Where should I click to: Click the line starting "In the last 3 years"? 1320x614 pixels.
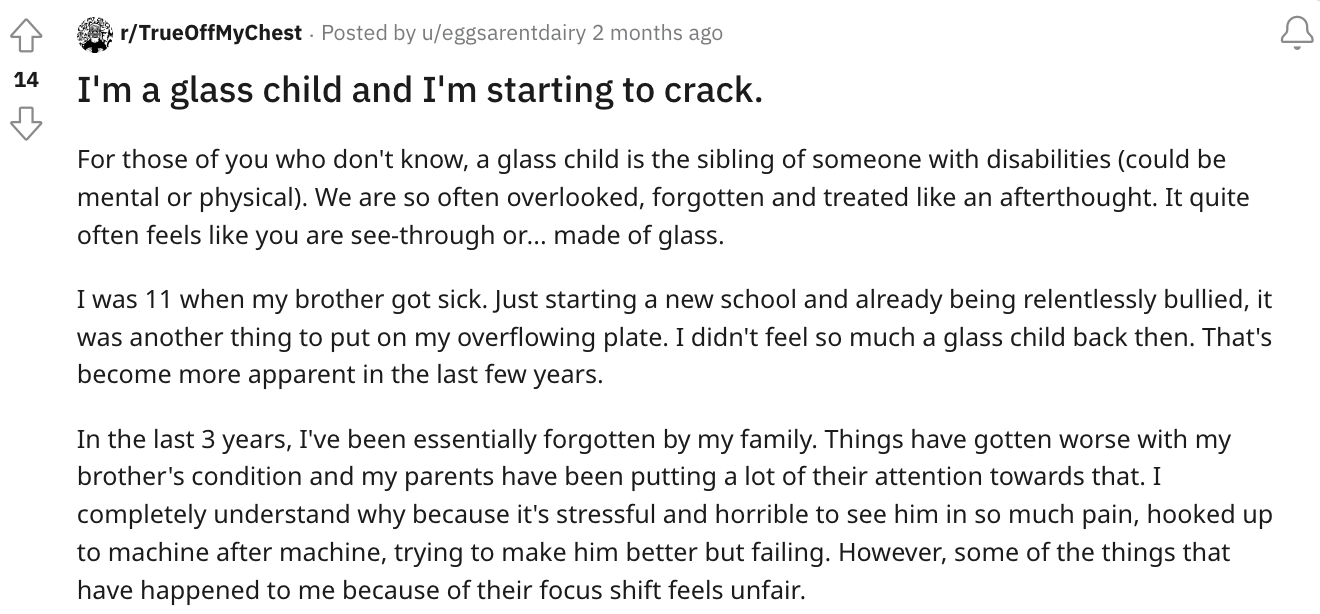coord(653,440)
